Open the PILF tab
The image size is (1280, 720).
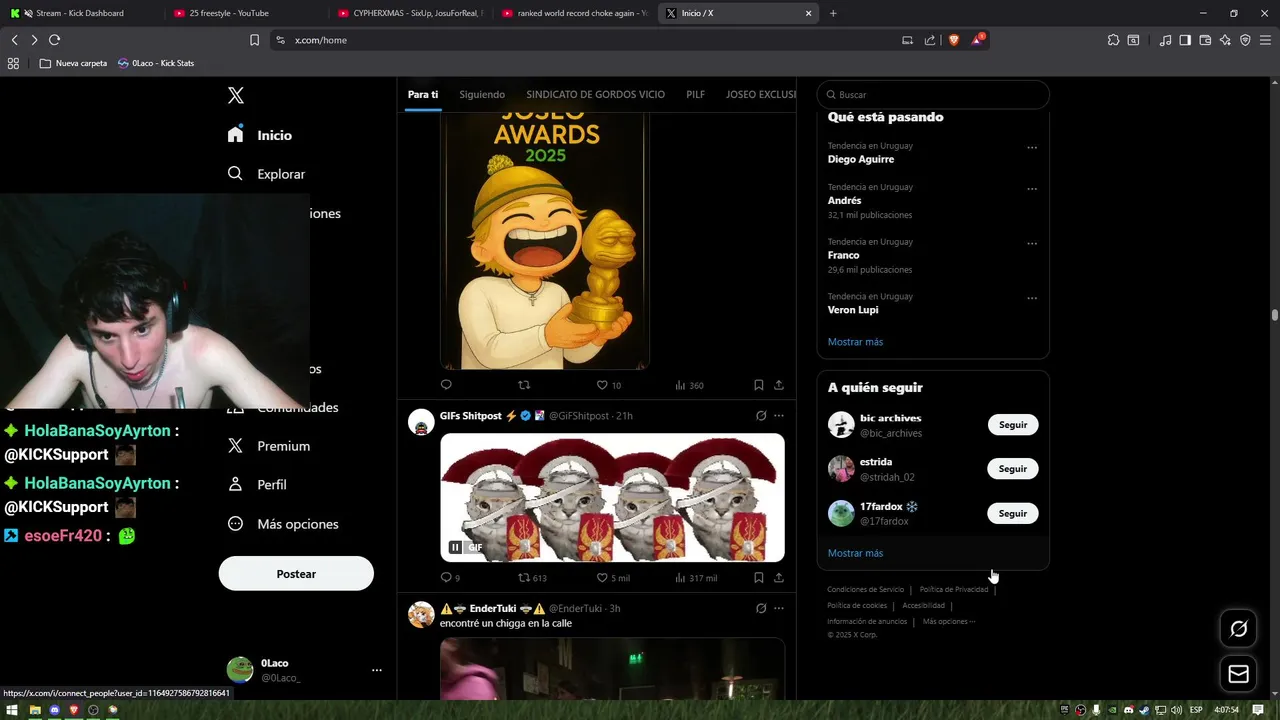695,94
